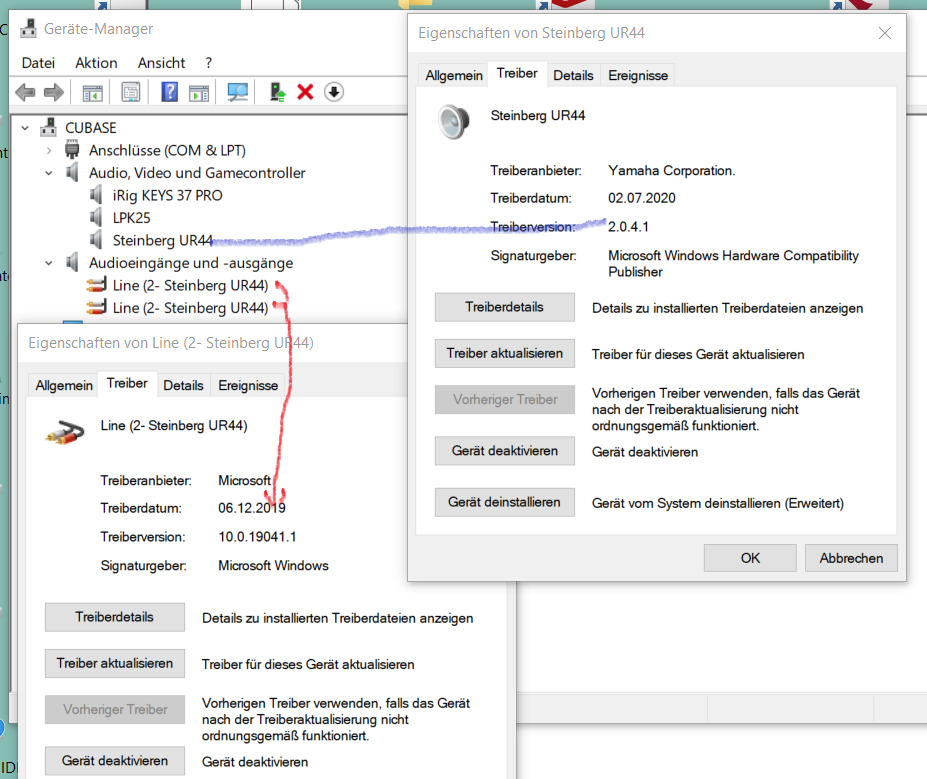Screen dimensions: 927x779
Task: Click the driver version 2.0.4.1 value
Action: click(x=628, y=227)
